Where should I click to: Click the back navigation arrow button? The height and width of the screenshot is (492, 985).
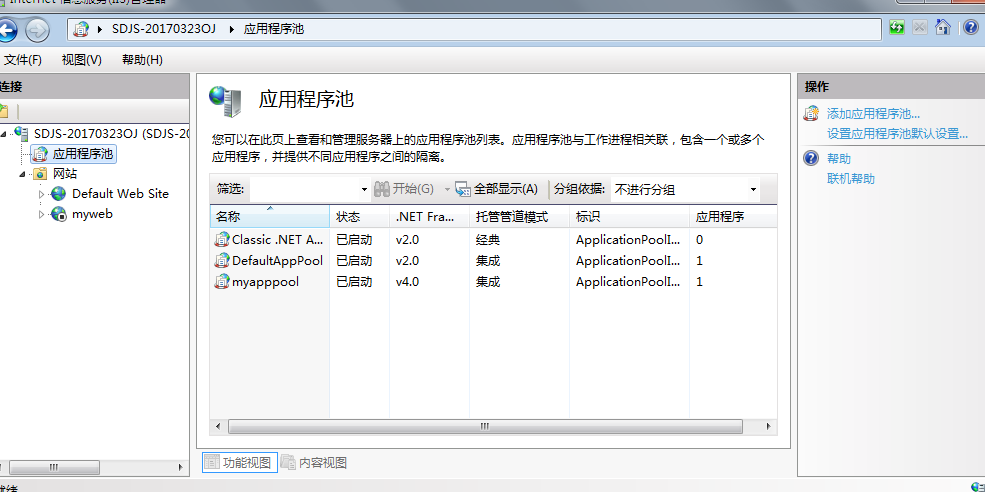click(x=6, y=30)
